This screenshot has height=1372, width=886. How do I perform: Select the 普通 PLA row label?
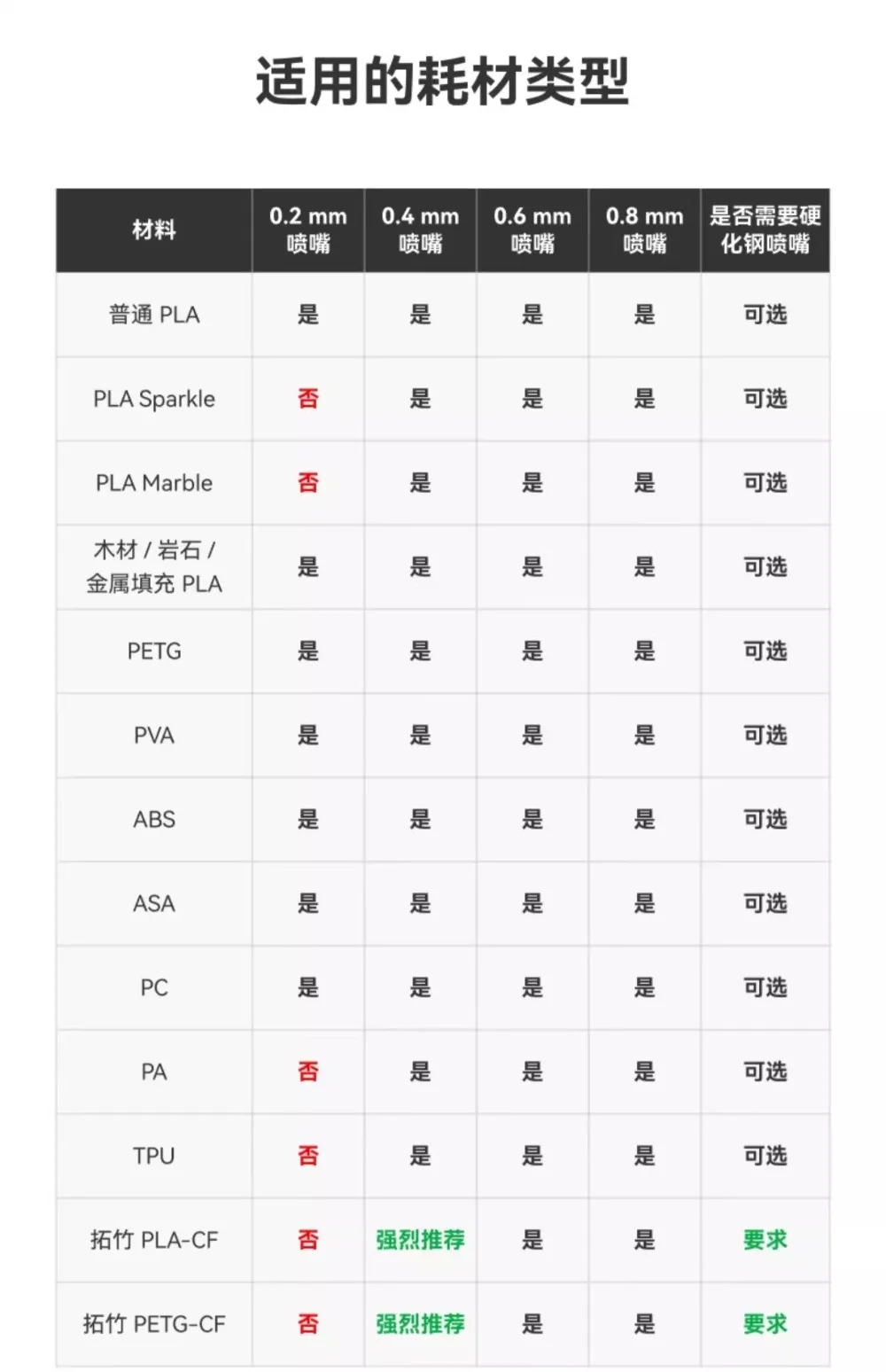(154, 315)
